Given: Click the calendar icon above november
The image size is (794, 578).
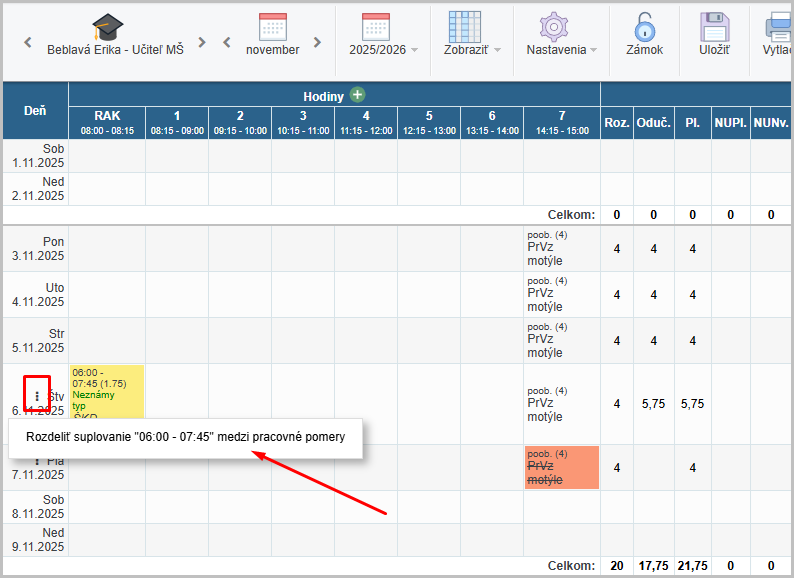Looking at the screenshot, I should [272, 26].
